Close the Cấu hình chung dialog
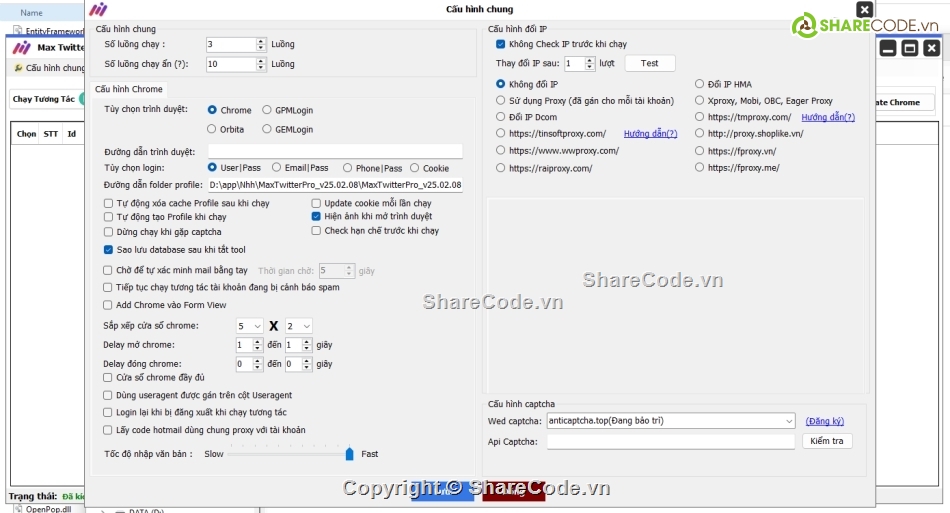The height and width of the screenshot is (513, 950). click(x=865, y=10)
